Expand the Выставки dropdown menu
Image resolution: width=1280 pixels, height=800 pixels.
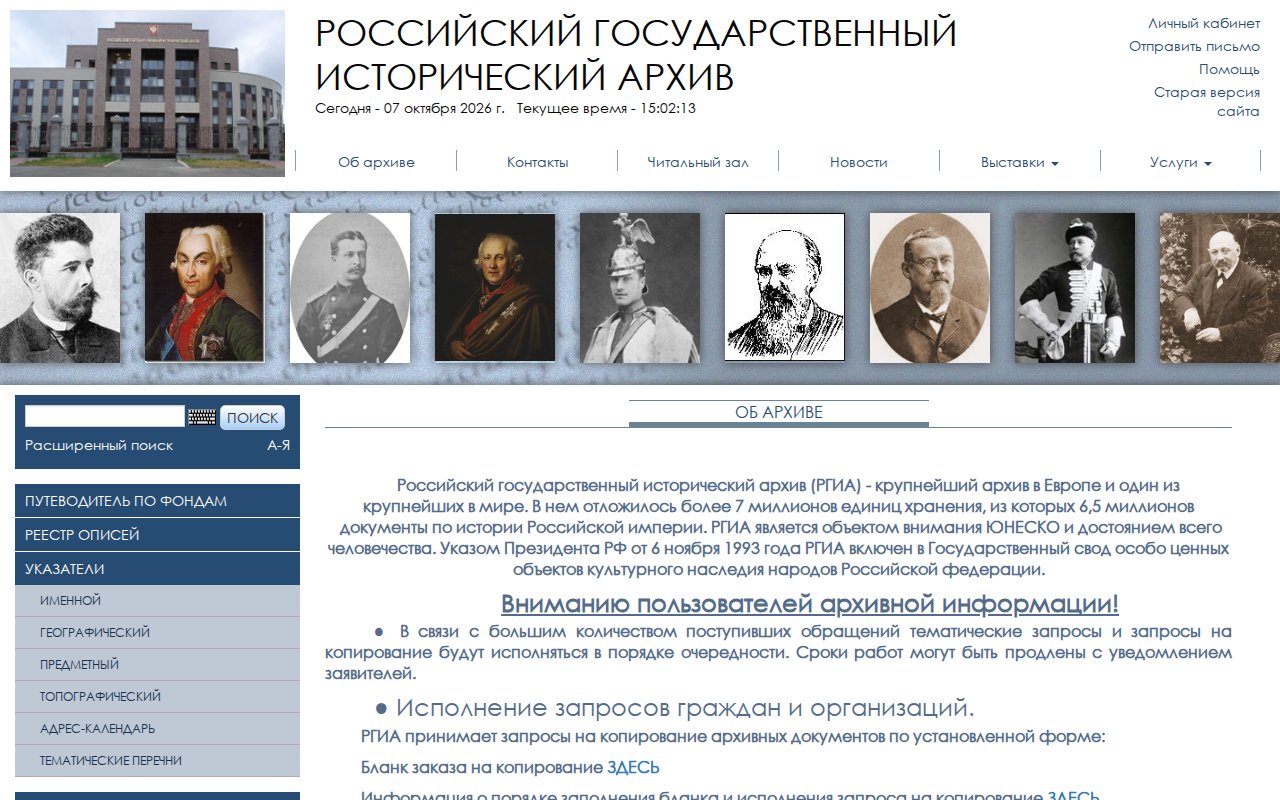tap(1019, 162)
